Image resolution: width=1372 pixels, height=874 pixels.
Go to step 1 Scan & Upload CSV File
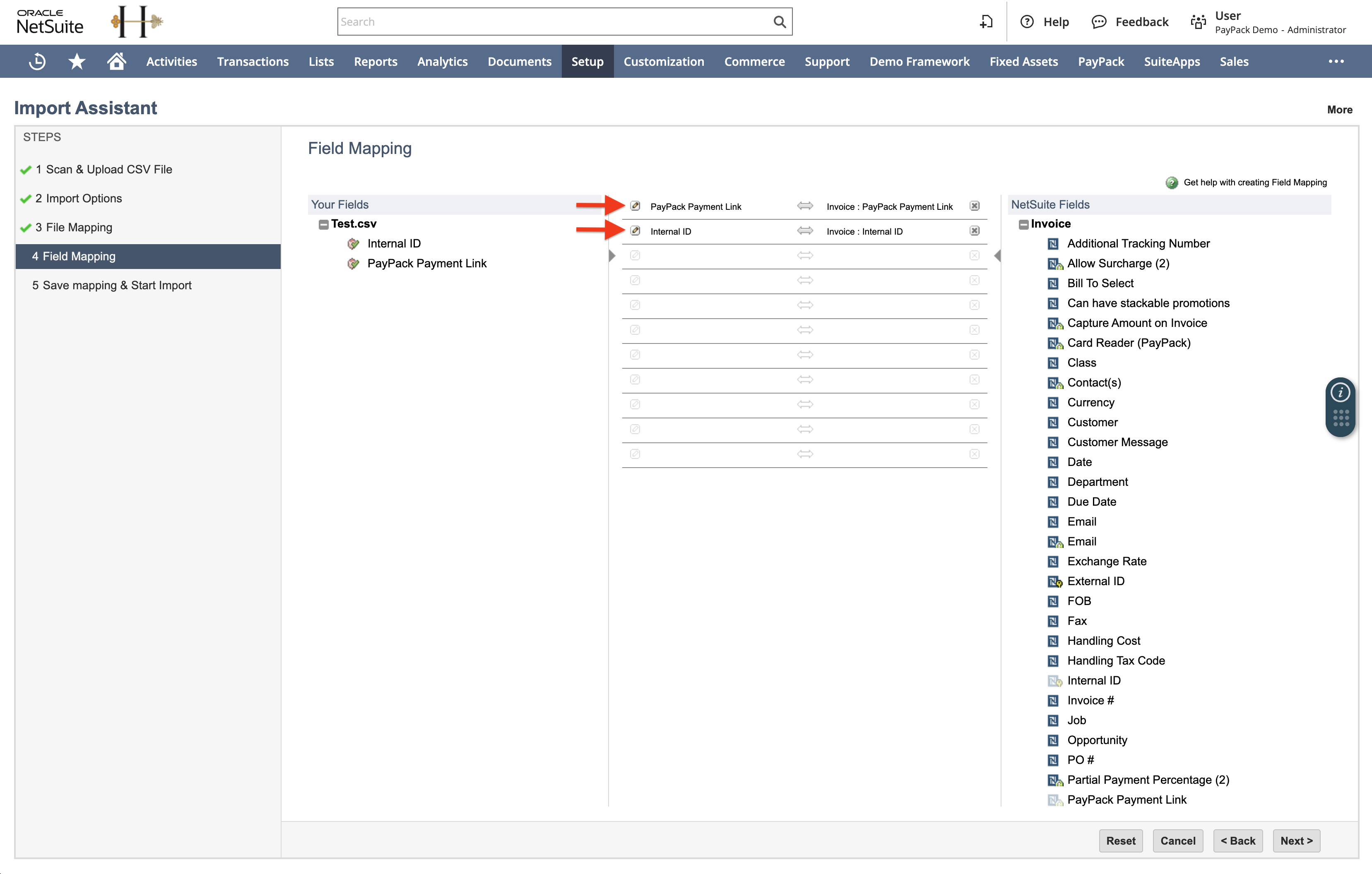point(103,169)
